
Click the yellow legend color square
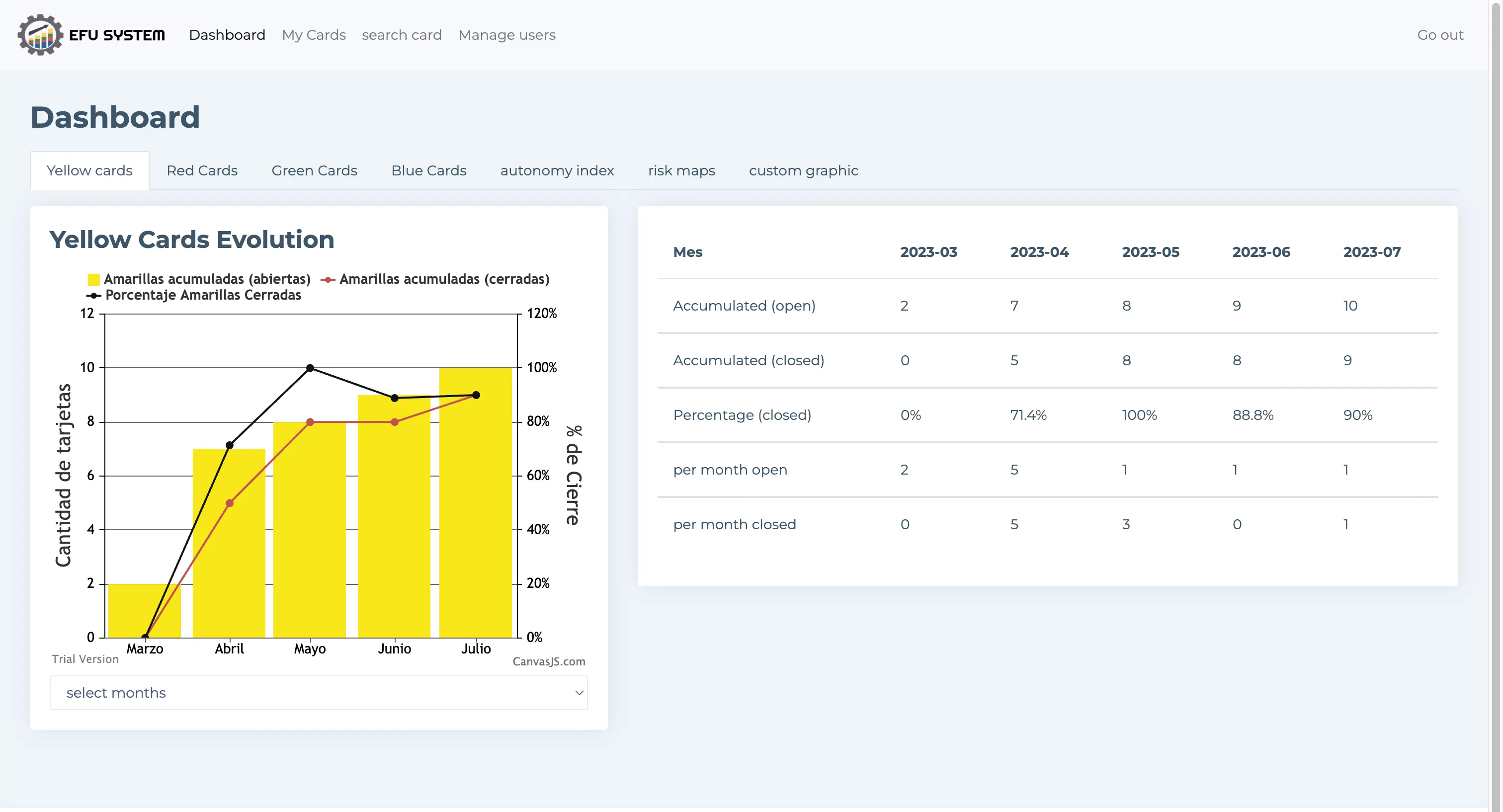click(x=93, y=279)
